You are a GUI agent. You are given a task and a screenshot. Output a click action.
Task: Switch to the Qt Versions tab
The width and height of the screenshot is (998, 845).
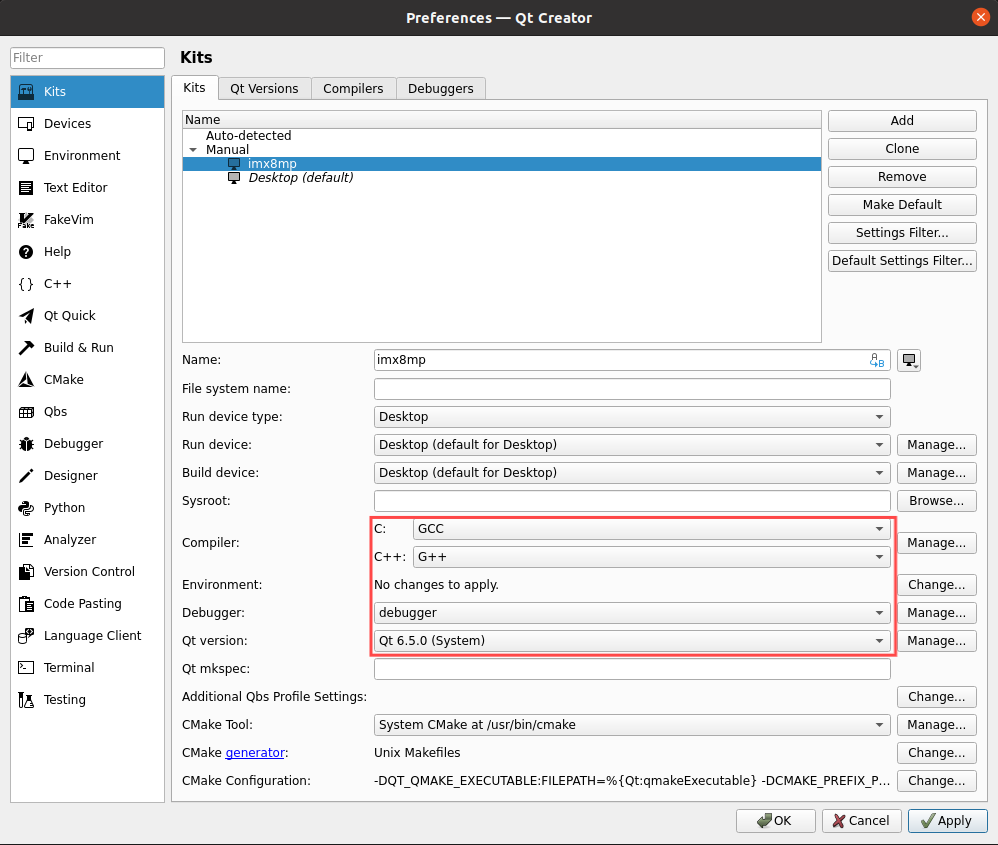[x=264, y=88]
